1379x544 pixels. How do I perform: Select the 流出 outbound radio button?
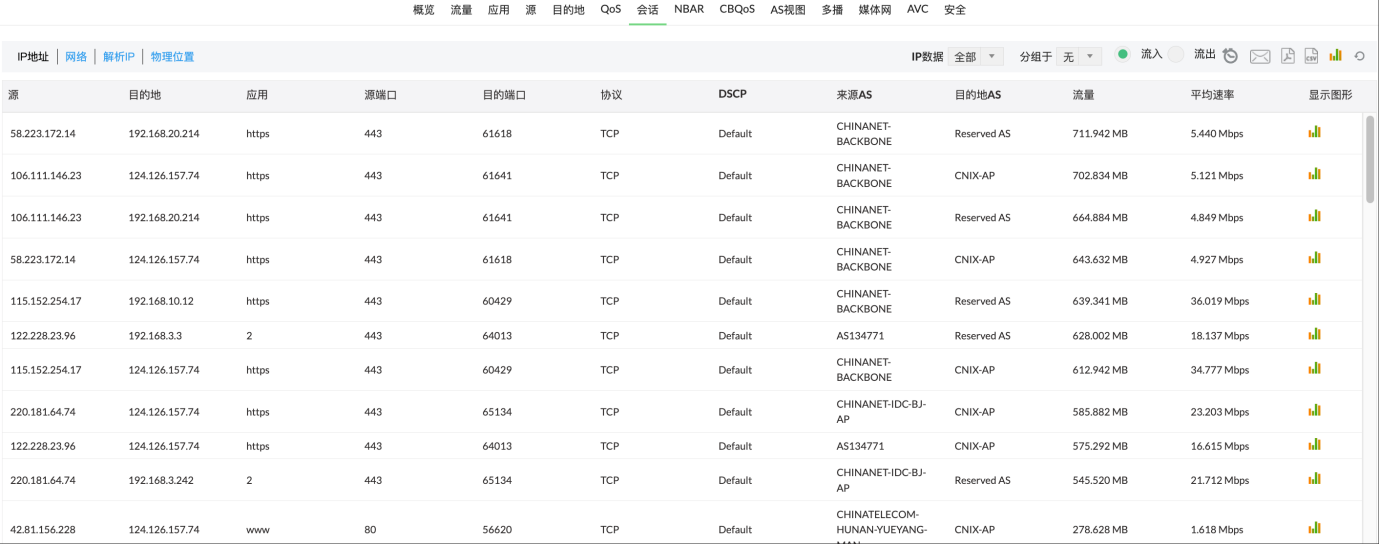click(x=1176, y=54)
